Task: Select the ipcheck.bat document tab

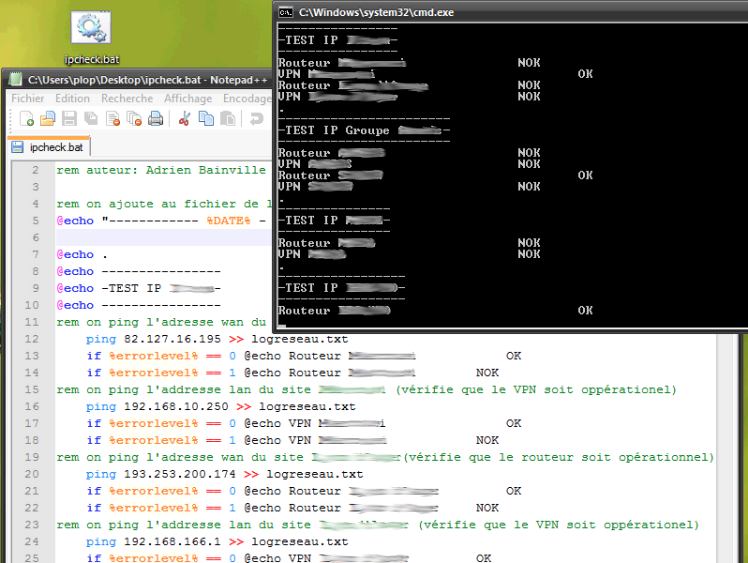Action: point(49,147)
